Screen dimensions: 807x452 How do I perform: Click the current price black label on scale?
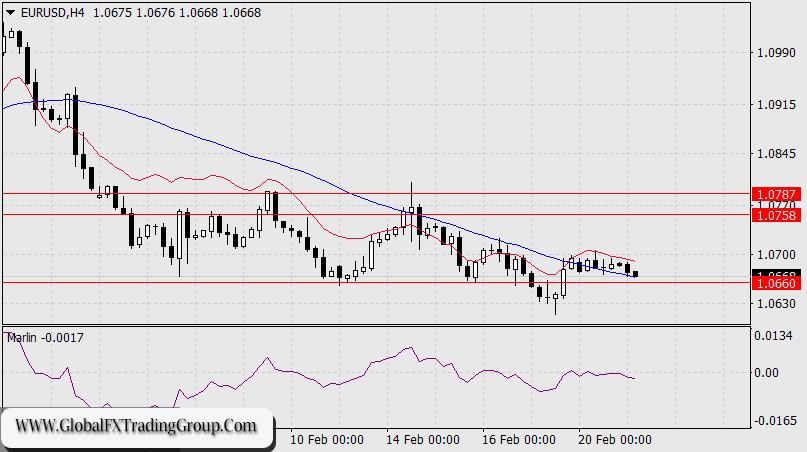pos(777,273)
